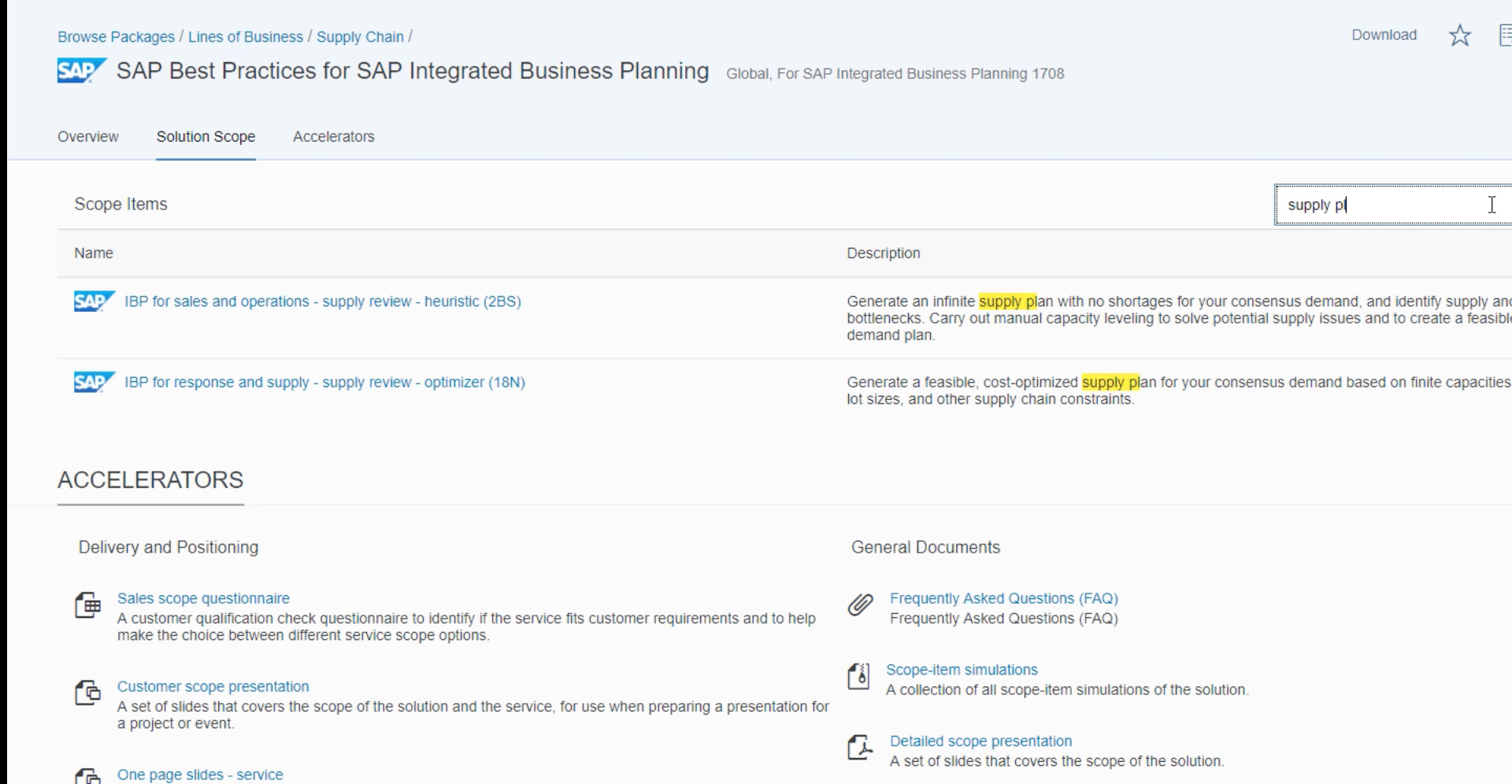The image size is (1512, 784).
Task: Click the Download button
Action: tap(1384, 35)
